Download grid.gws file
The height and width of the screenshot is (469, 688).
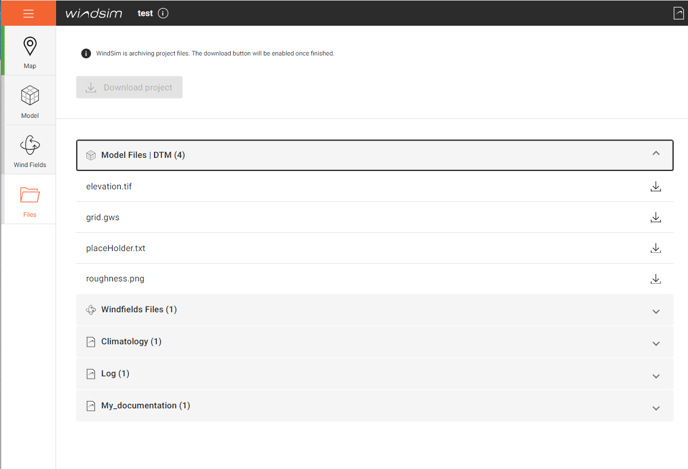[655, 218]
